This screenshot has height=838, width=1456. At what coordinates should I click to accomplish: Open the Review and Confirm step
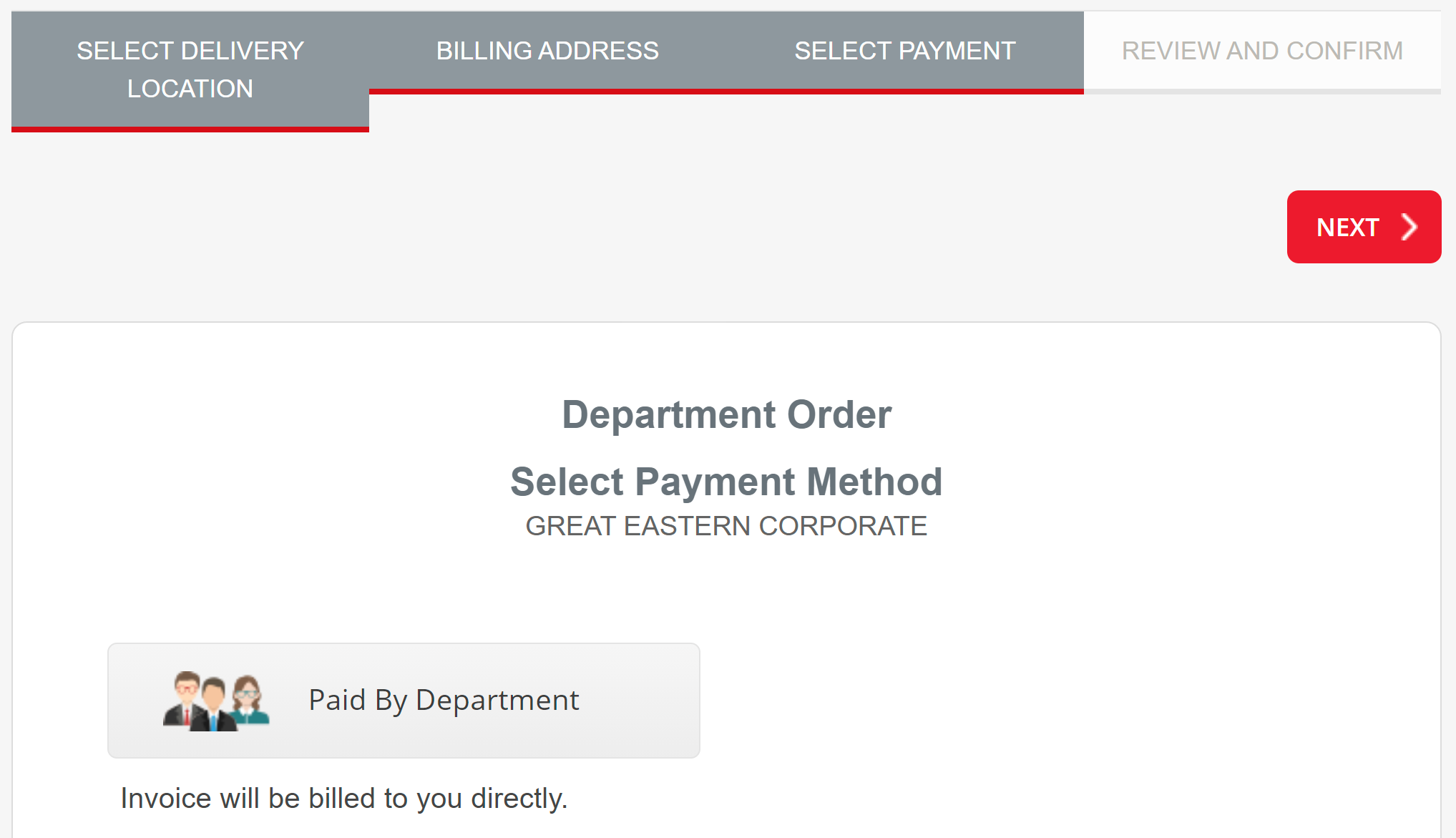point(1261,51)
